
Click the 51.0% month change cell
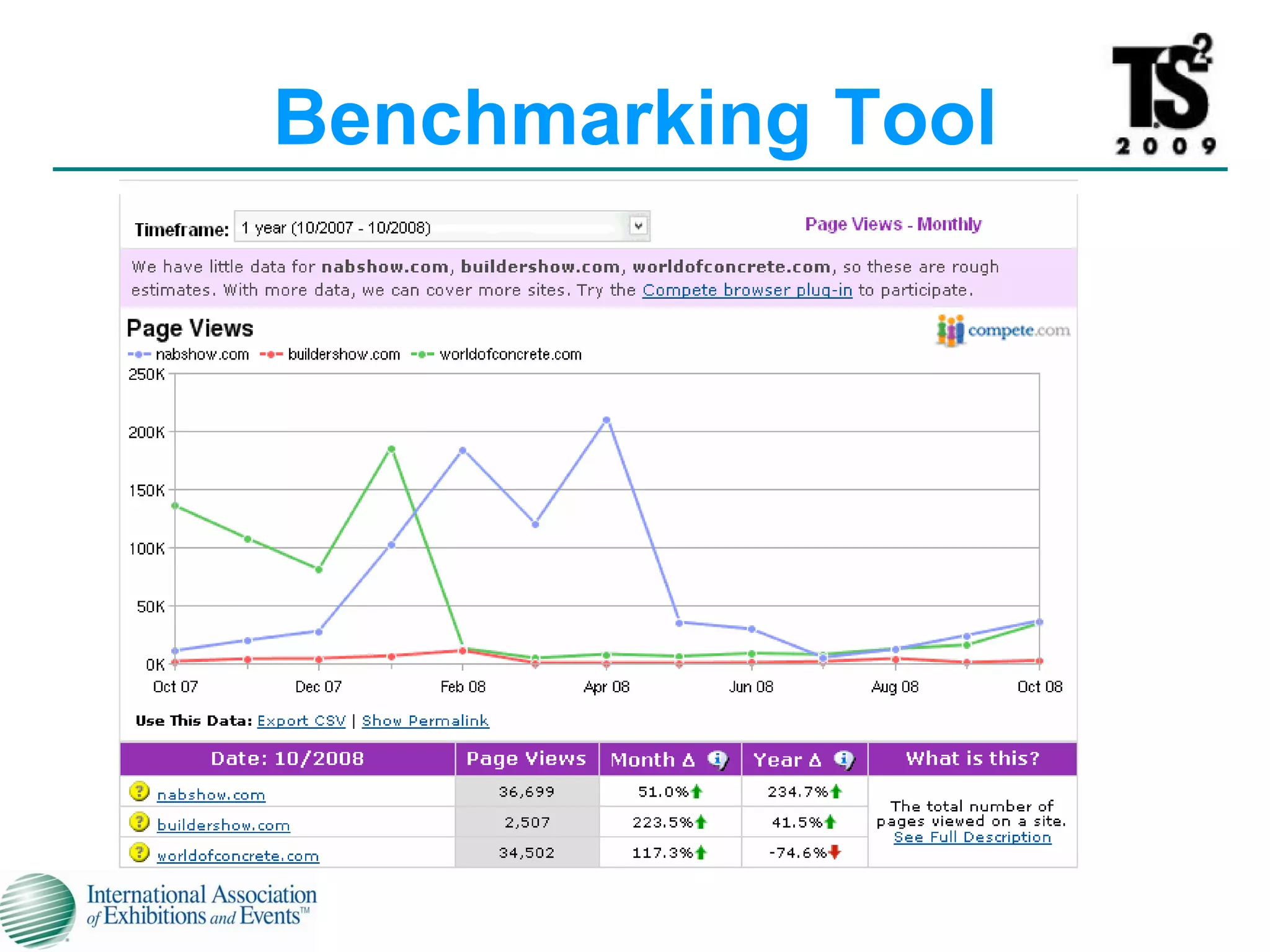[x=670, y=791]
